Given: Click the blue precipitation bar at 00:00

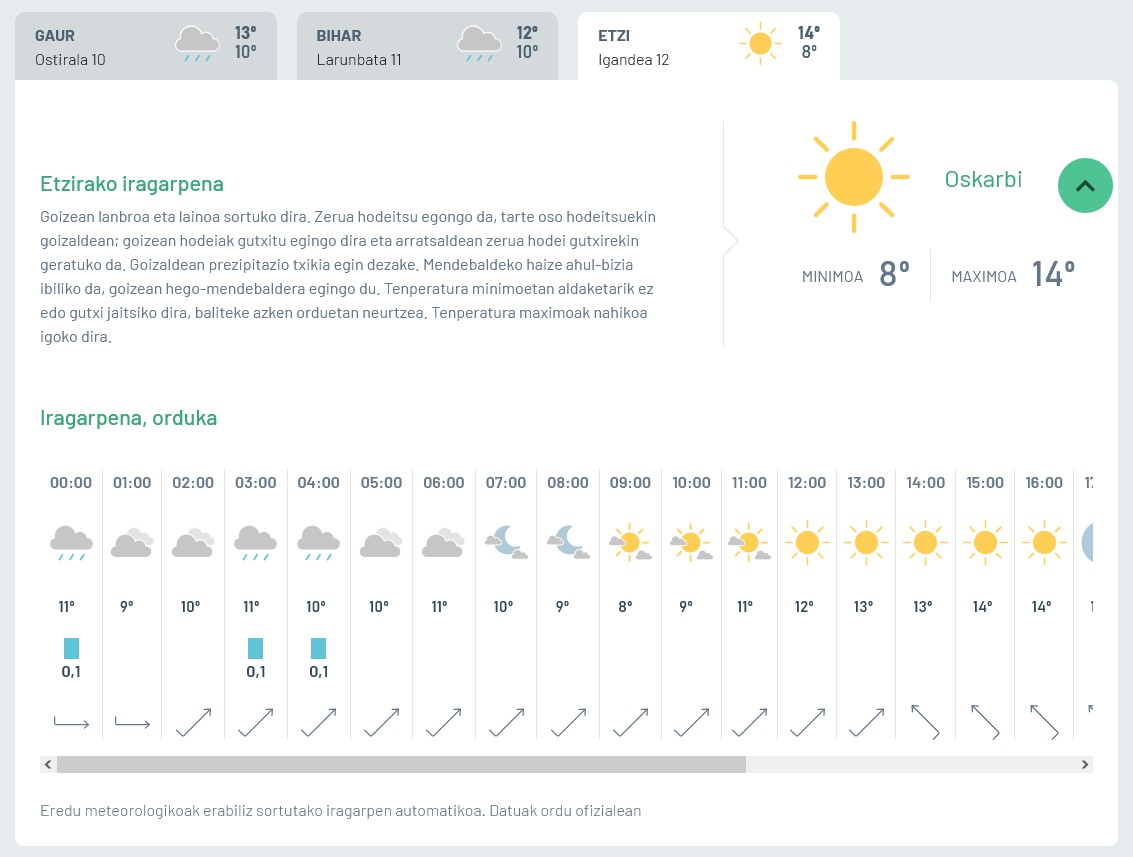Looking at the screenshot, I should [x=71, y=648].
